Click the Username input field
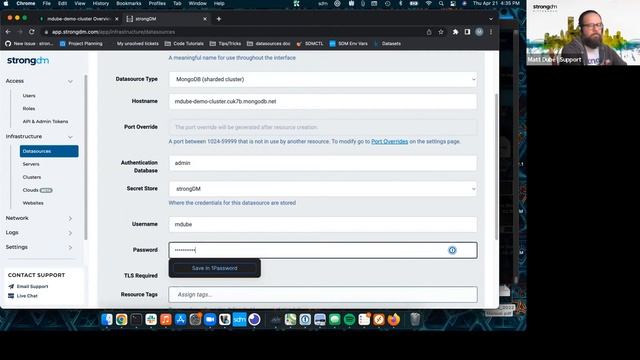The height and width of the screenshot is (360, 640). [322, 224]
